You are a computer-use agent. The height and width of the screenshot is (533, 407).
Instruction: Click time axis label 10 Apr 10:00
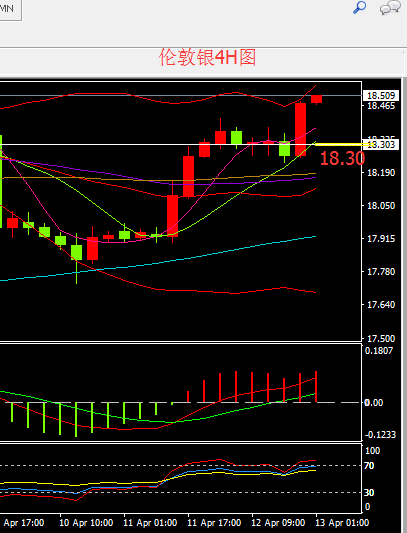(86, 522)
